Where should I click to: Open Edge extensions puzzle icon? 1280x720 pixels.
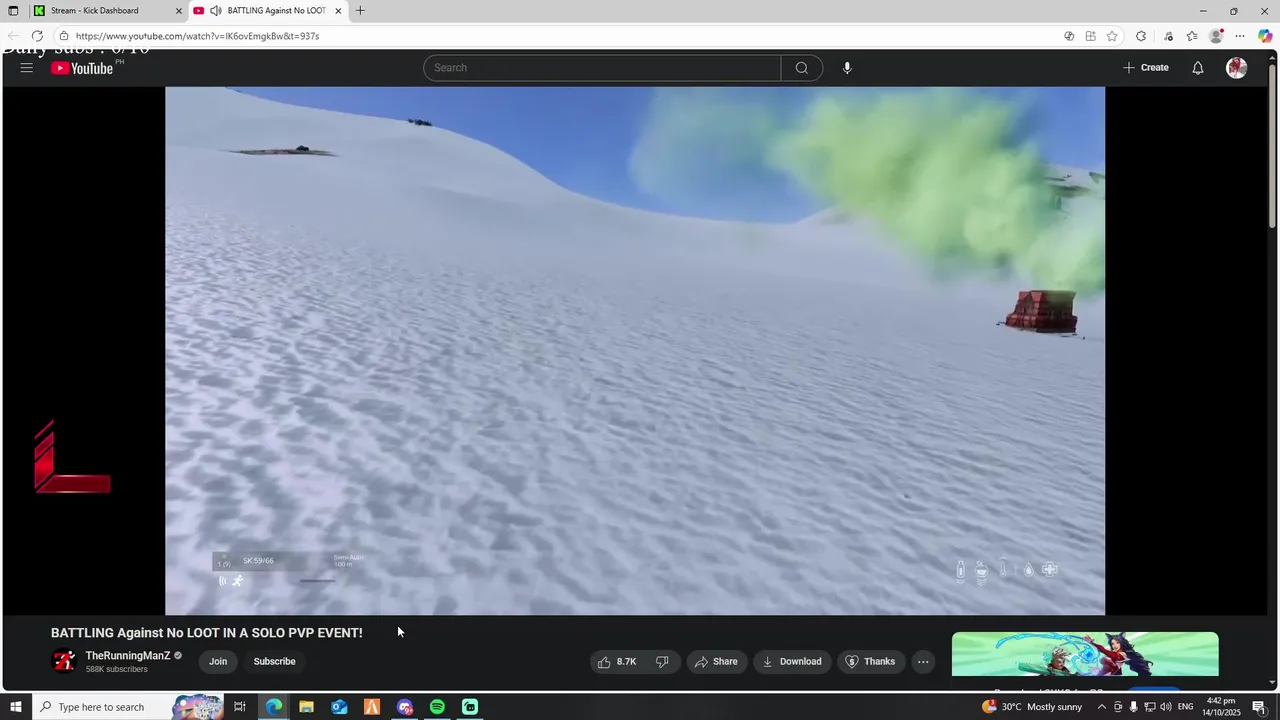click(1141, 36)
